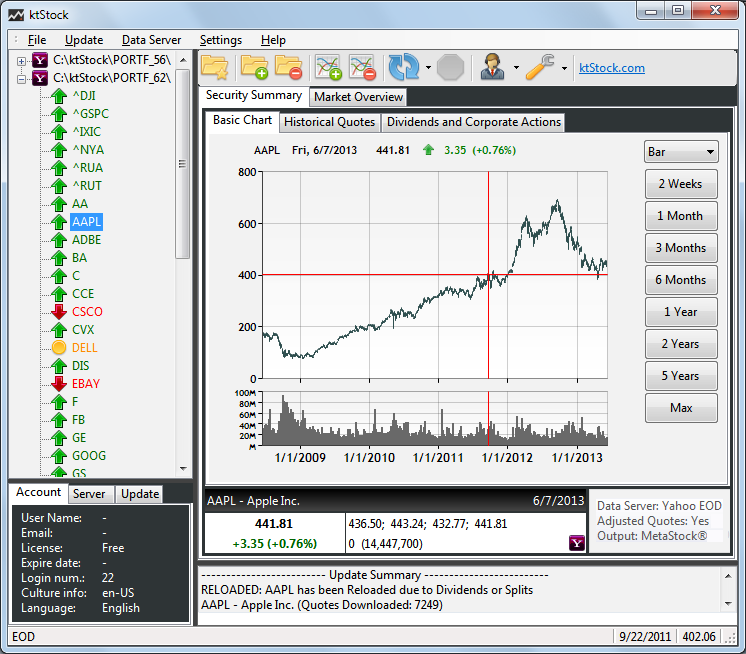Open the Data Server menu
The image size is (746, 654).
click(151, 40)
